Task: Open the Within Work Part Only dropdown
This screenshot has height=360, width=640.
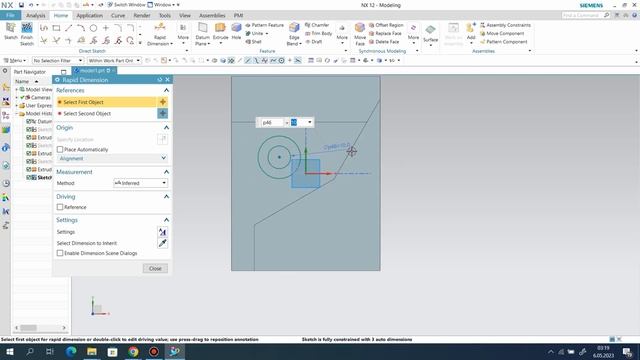Action: 114,60
